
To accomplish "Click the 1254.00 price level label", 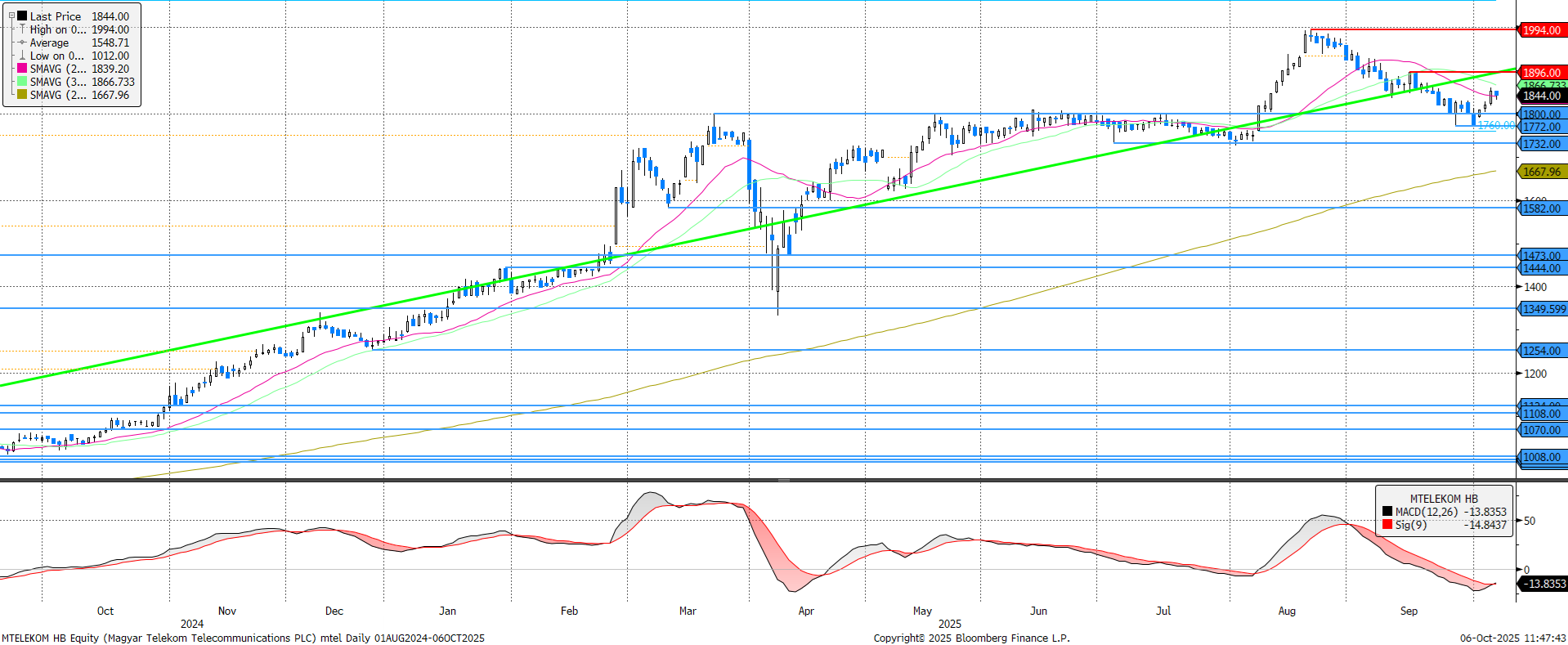I will tap(1541, 351).
